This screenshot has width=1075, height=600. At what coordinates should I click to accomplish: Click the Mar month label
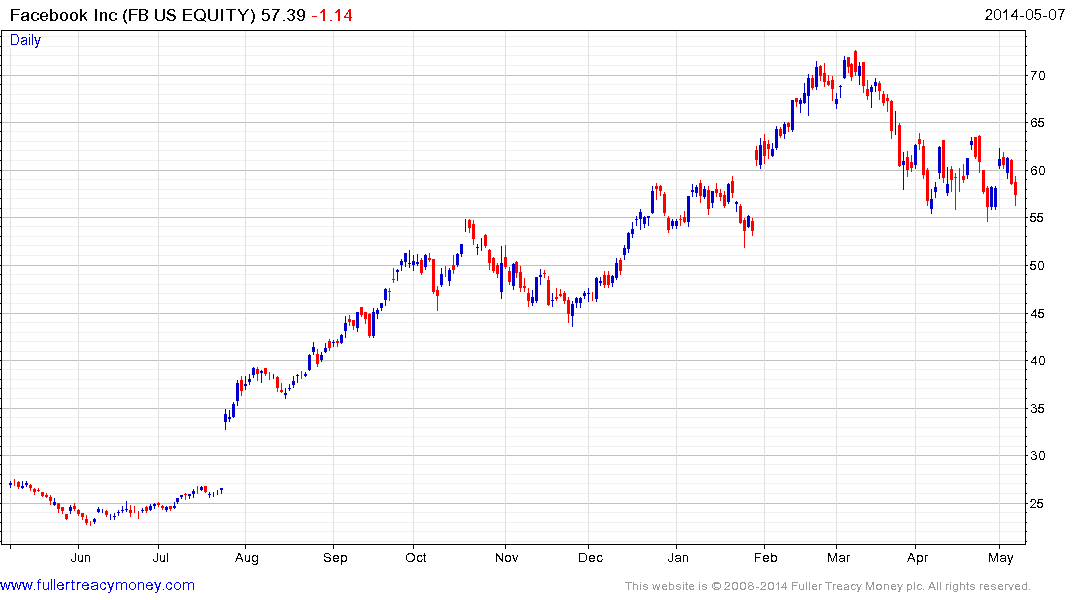(x=838, y=557)
